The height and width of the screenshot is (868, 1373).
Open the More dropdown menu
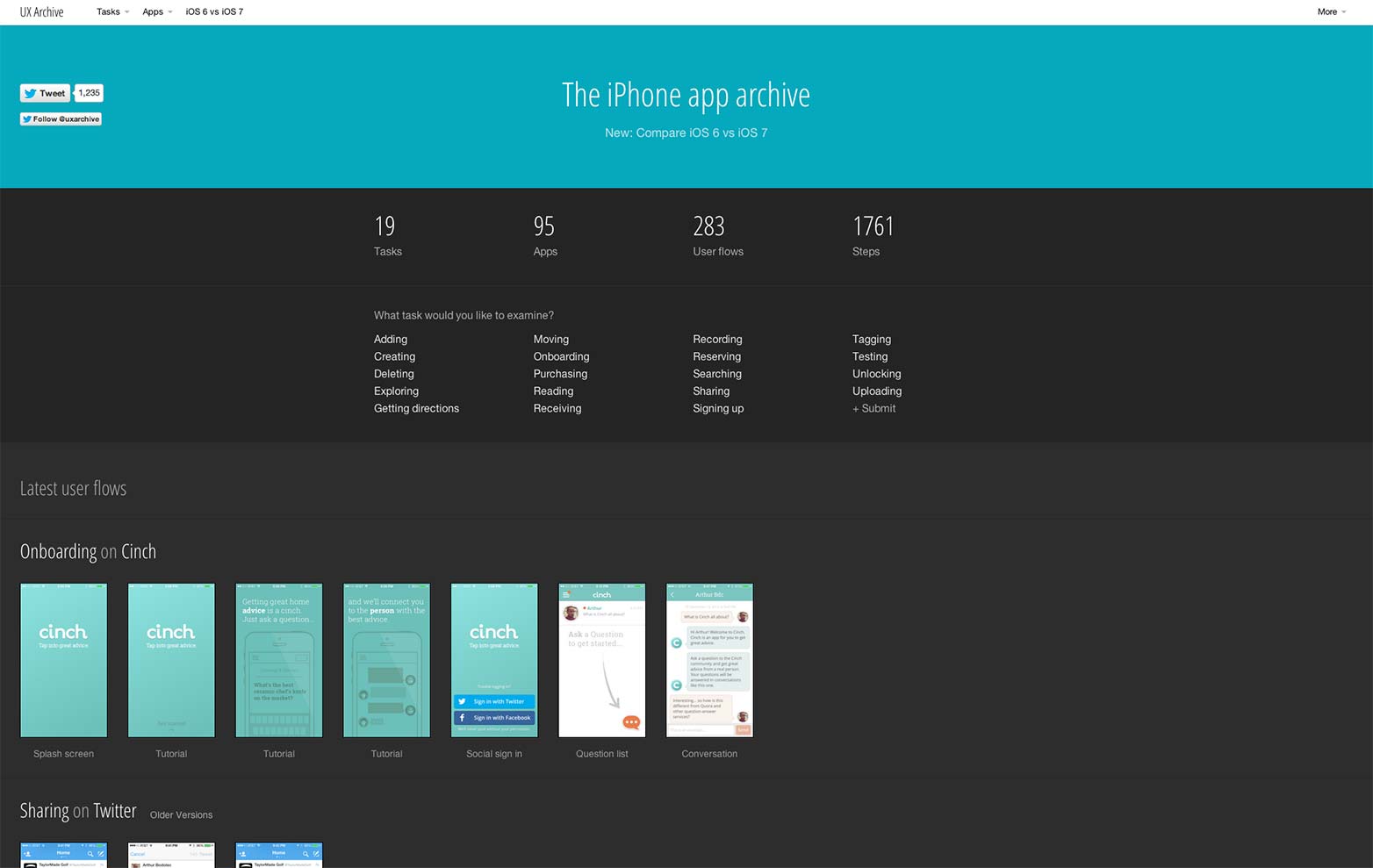[x=1331, y=11]
